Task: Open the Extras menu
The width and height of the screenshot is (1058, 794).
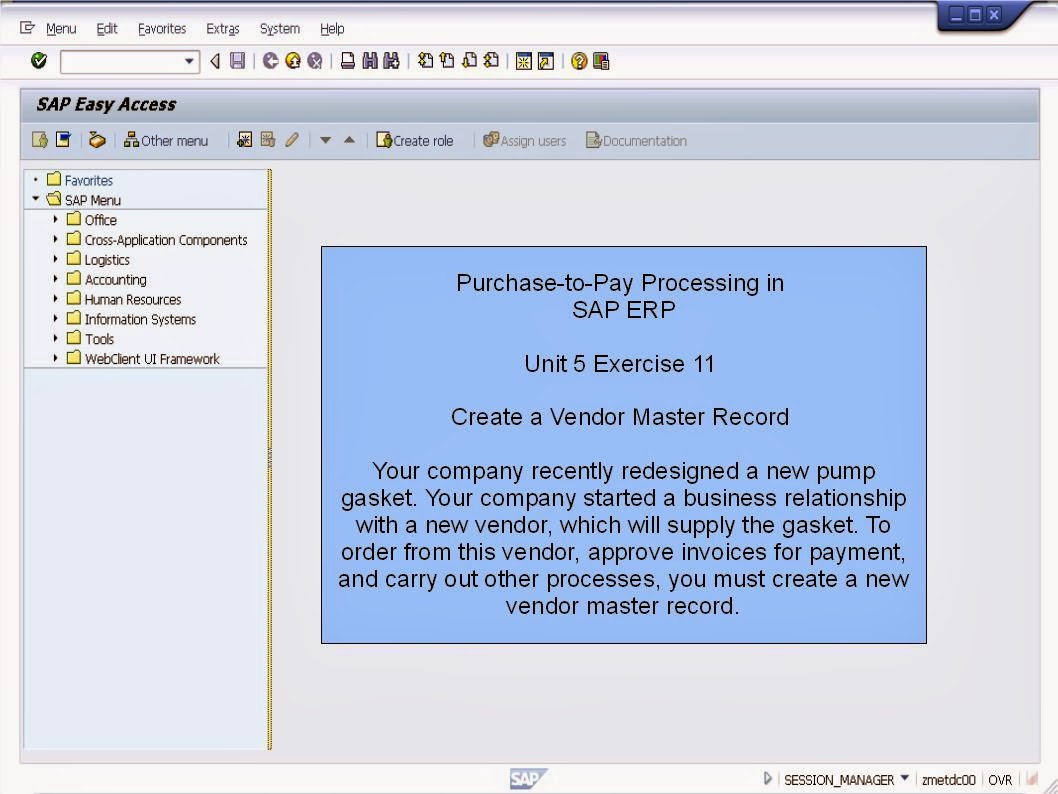Action: coord(223,28)
